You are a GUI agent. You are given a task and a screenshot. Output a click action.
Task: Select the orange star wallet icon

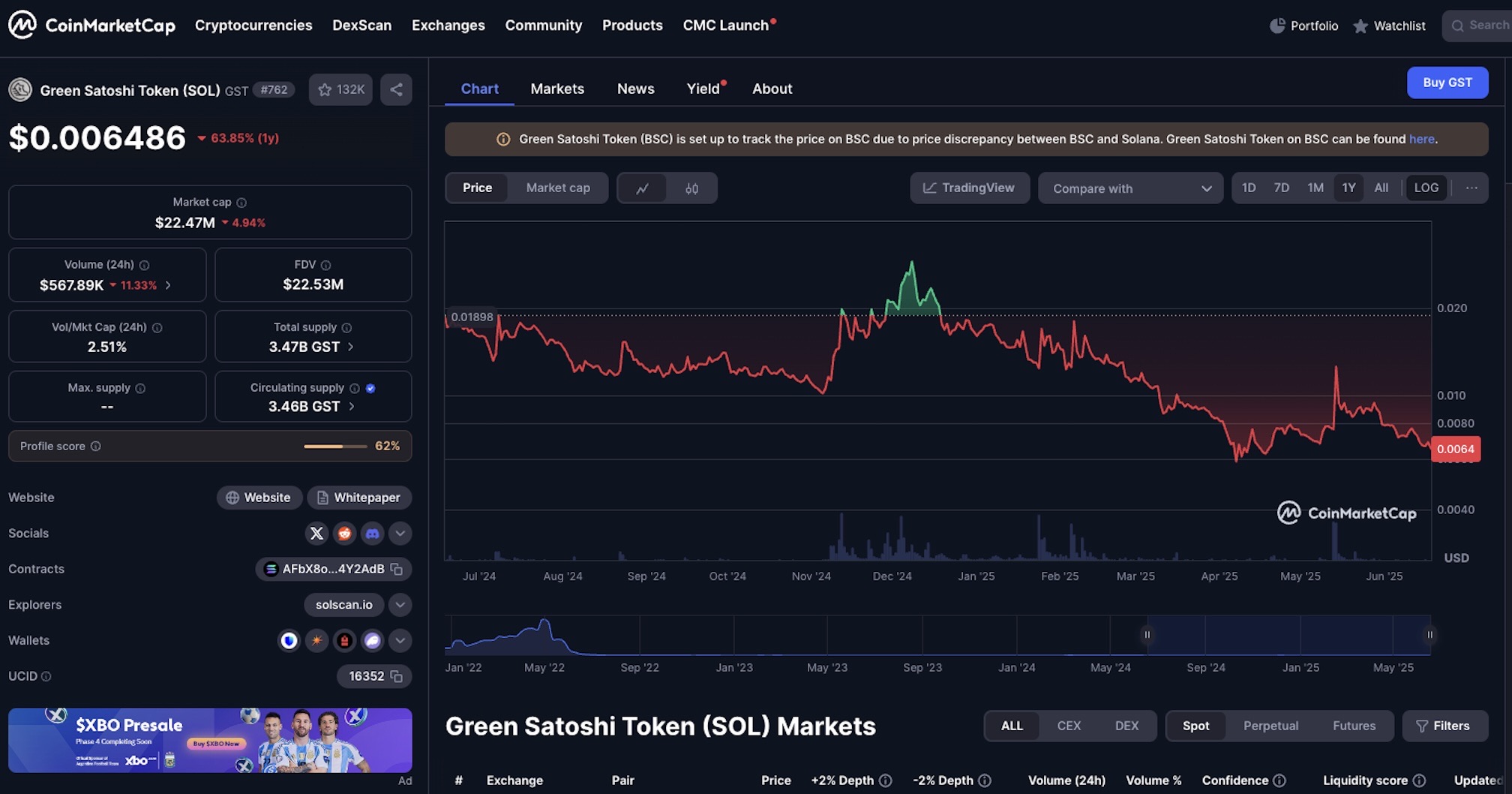click(316, 641)
